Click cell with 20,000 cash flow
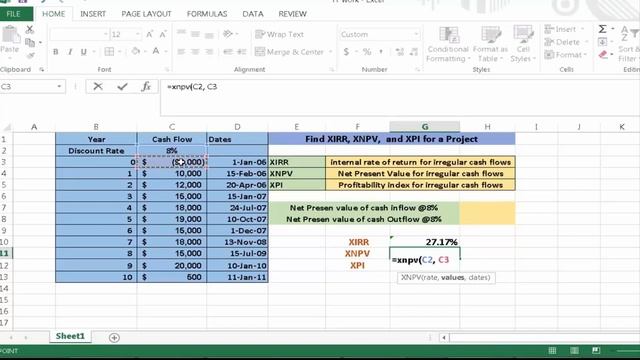640x360 pixels. pyautogui.click(x=172, y=266)
